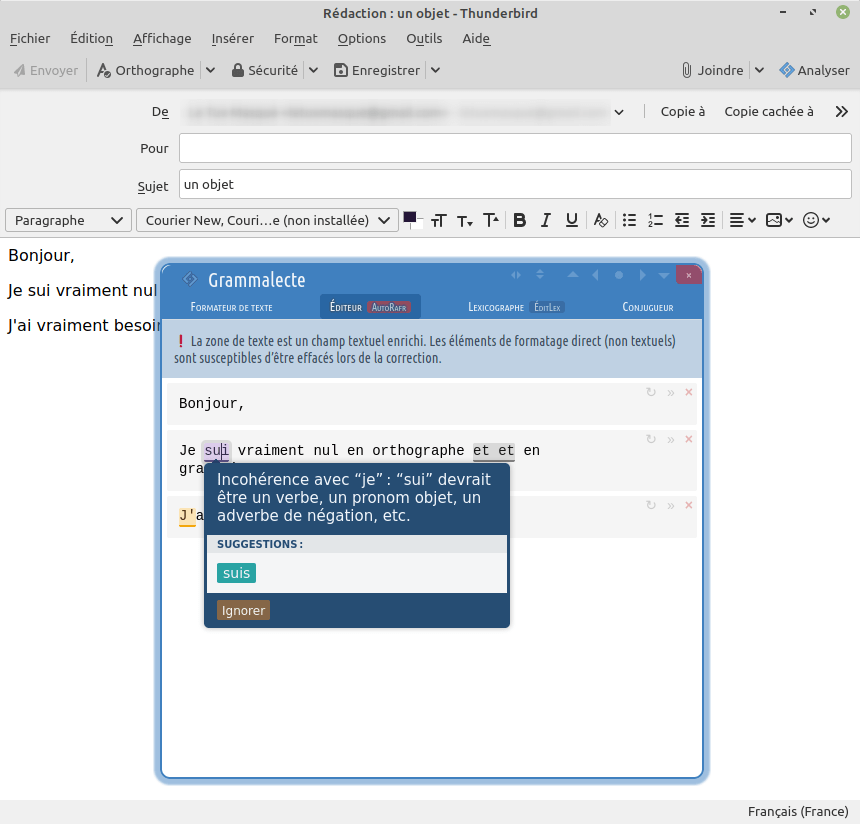Open the Insérer menu
Viewport: 860px width, 824px height.
[x=233, y=38]
